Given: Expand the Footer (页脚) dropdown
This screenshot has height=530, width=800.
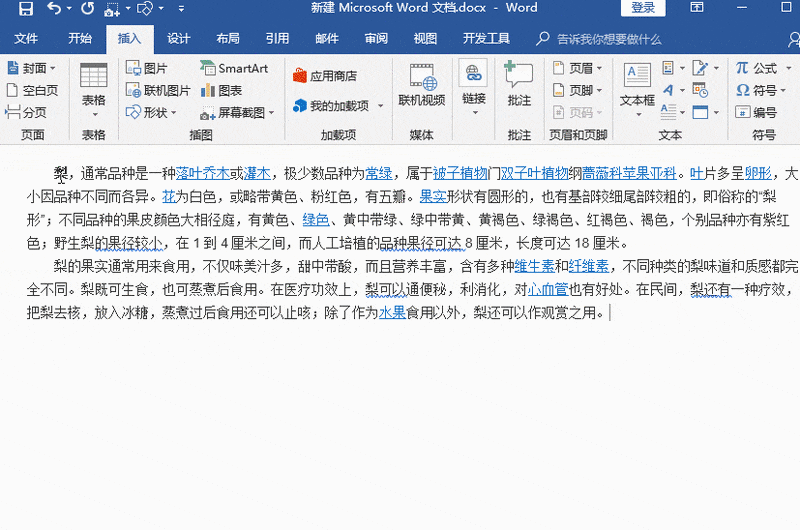Looking at the screenshot, I should pyautogui.click(x=599, y=91).
